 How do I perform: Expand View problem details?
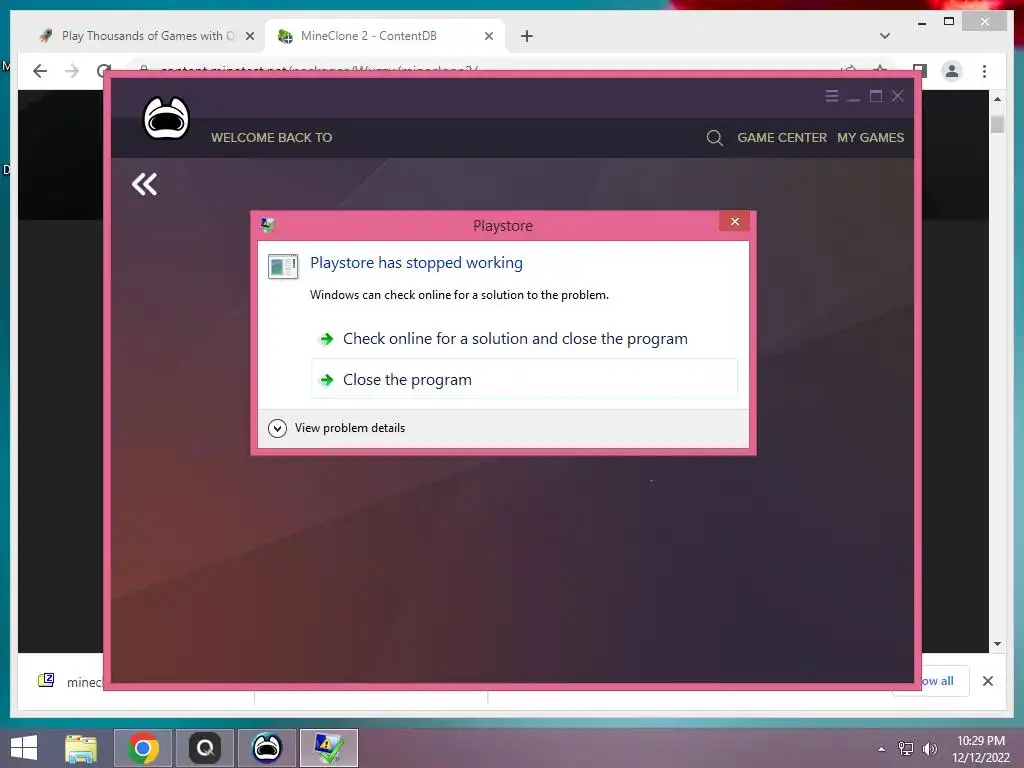point(337,428)
